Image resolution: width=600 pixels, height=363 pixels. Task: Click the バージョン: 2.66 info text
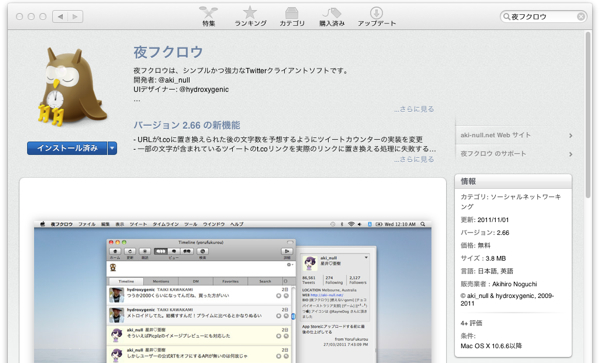pos(485,233)
